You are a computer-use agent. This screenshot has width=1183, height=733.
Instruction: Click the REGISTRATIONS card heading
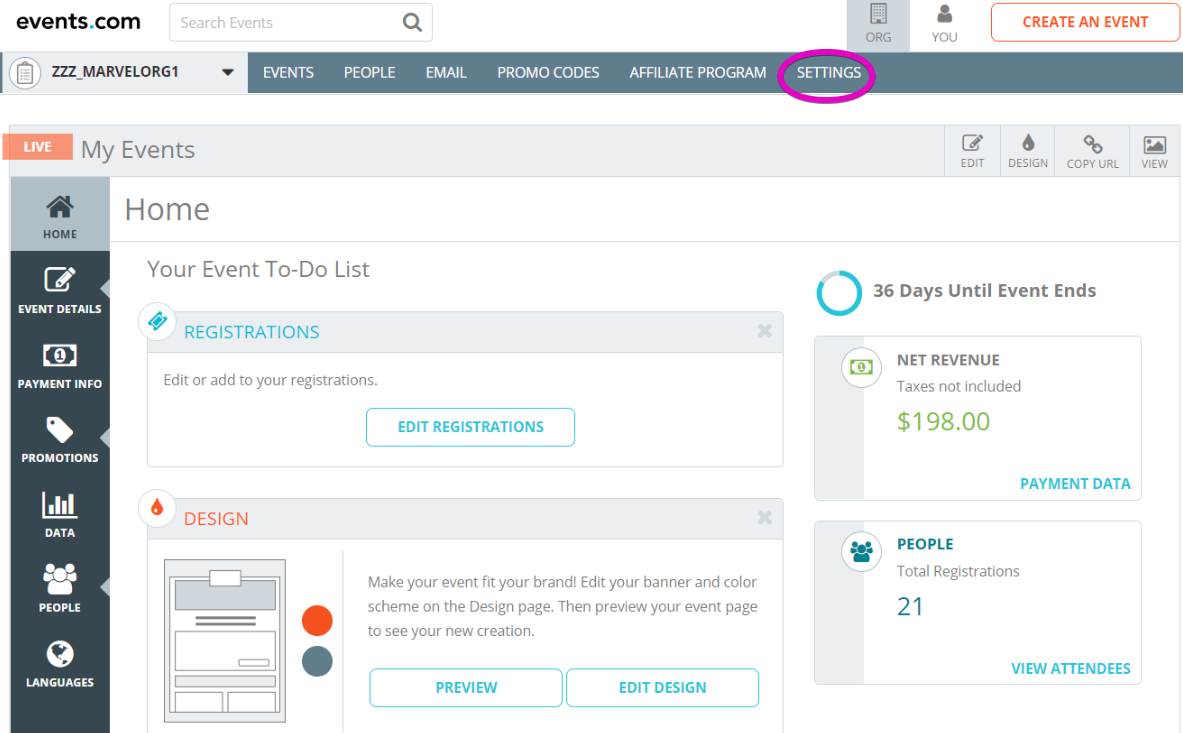point(251,333)
